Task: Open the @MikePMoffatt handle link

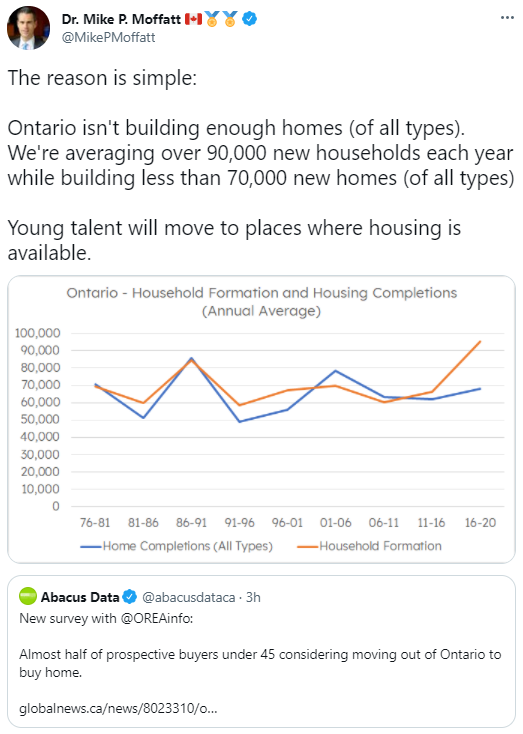Action: [x=108, y=37]
